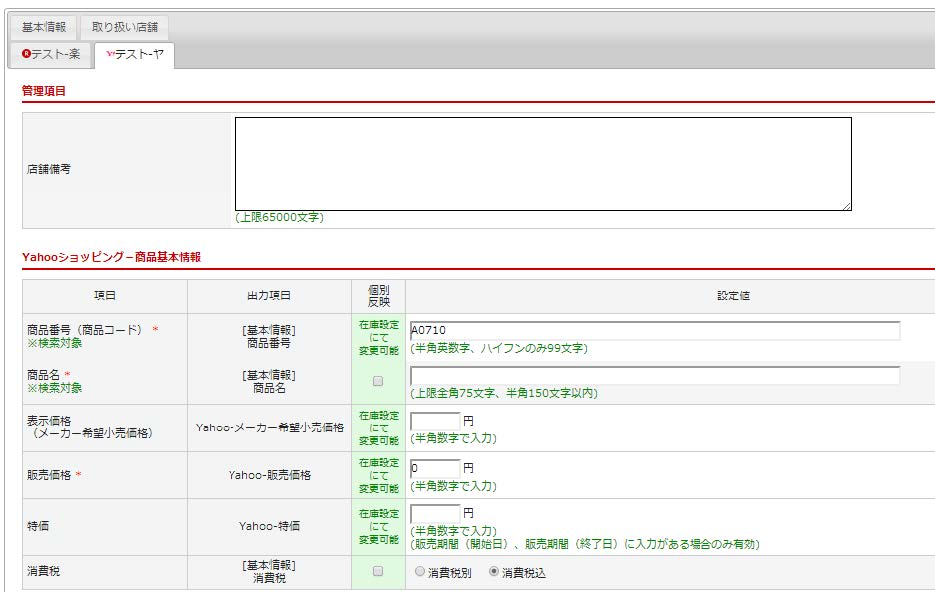Click the 項目 column header

pos(105,296)
